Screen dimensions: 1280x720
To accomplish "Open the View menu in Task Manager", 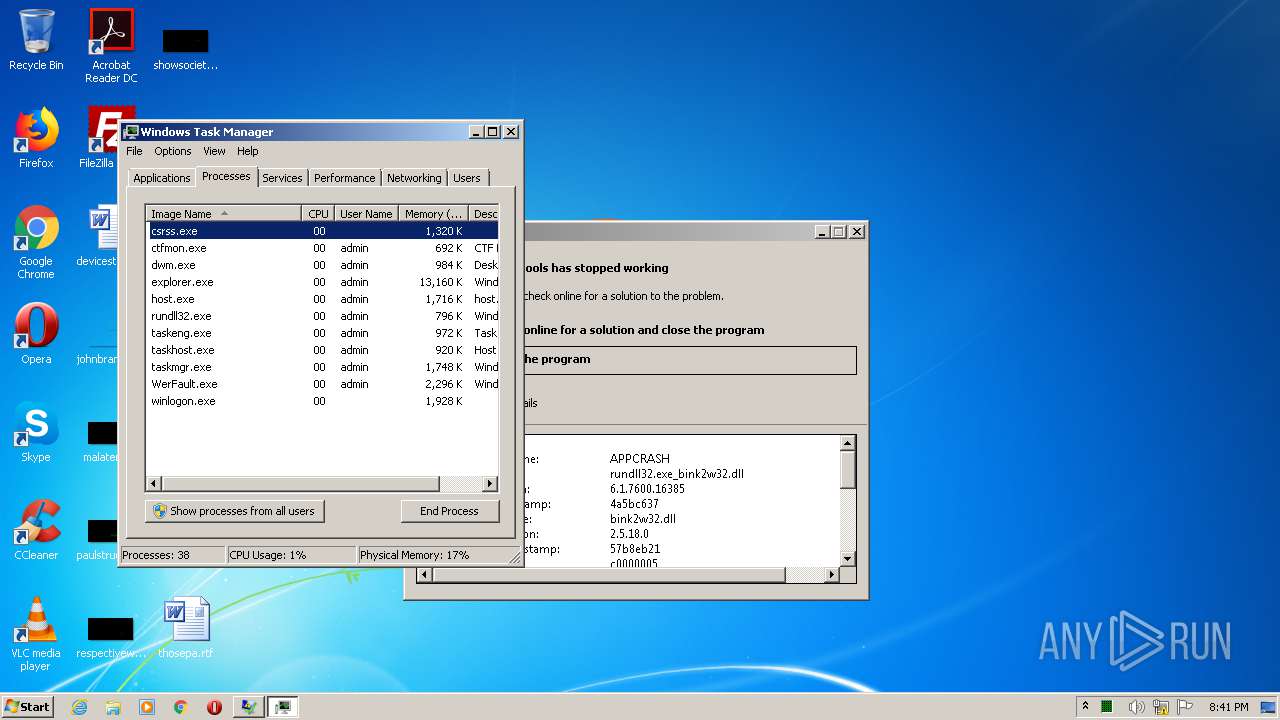I will [214, 151].
